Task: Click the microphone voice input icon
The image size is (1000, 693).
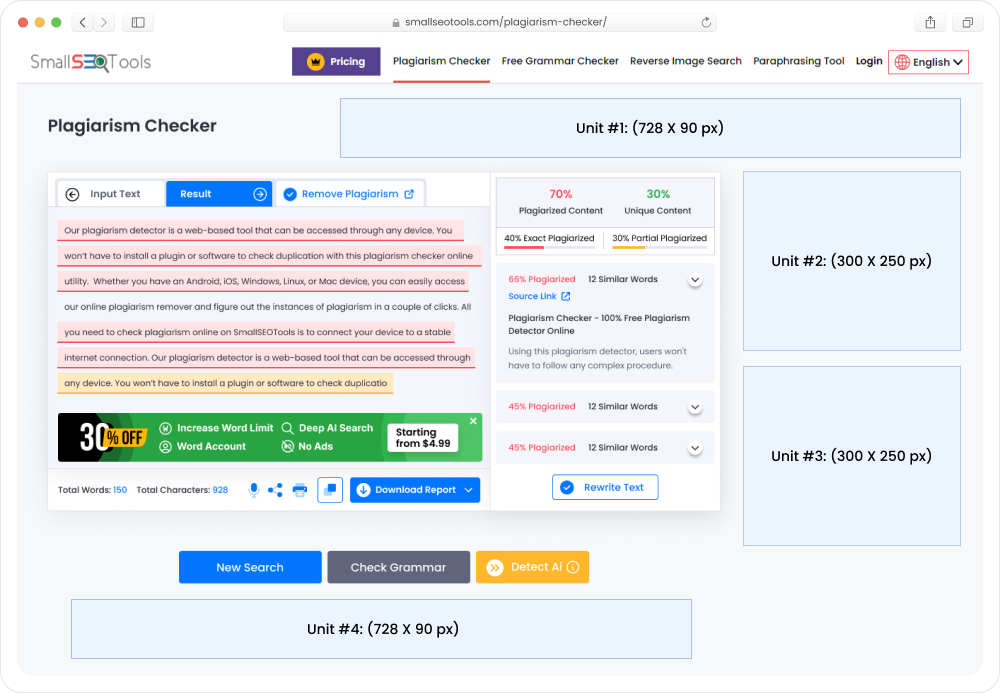Action: point(254,490)
